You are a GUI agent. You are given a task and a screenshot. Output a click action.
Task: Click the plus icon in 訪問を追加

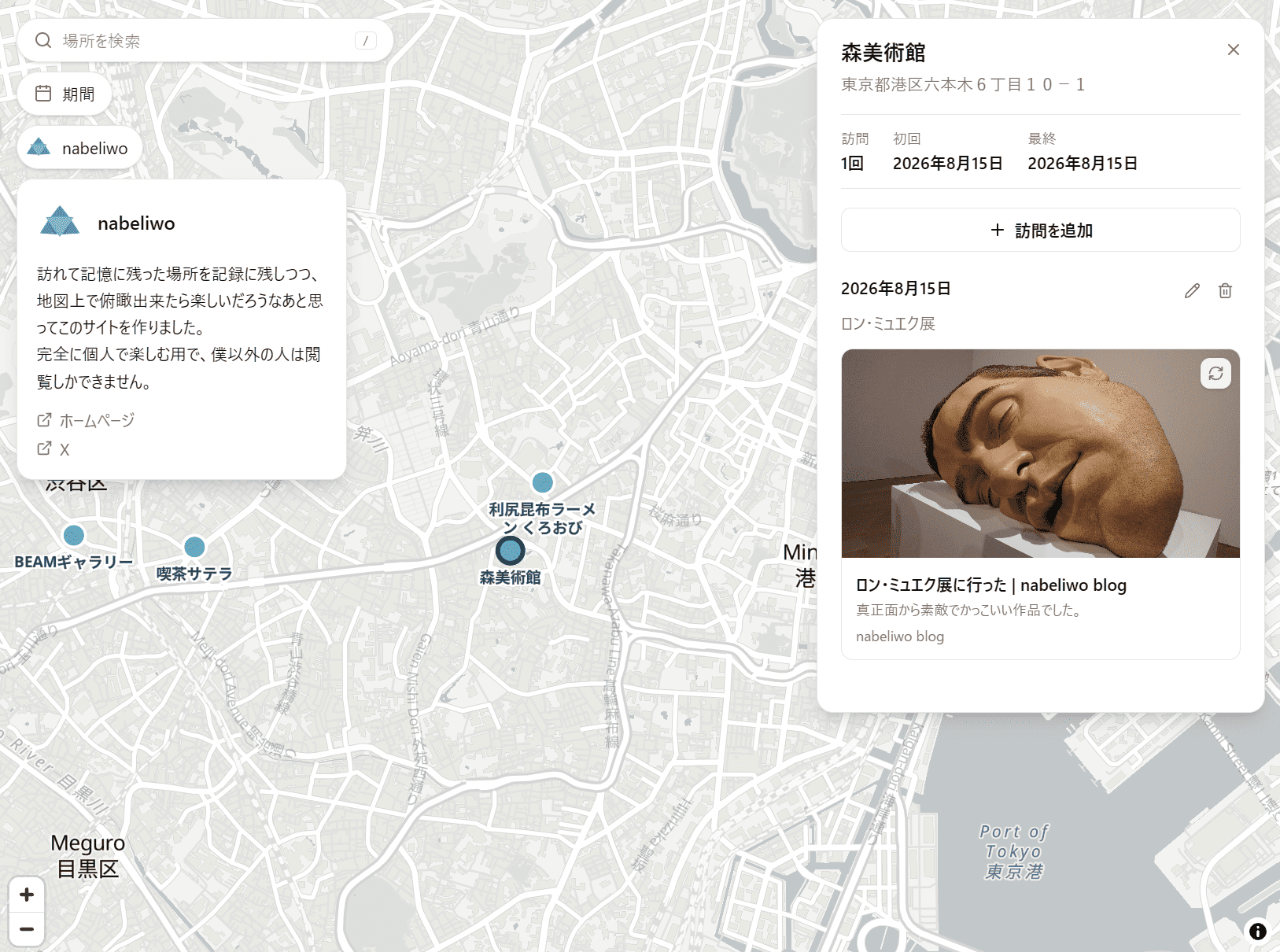[998, 230]
